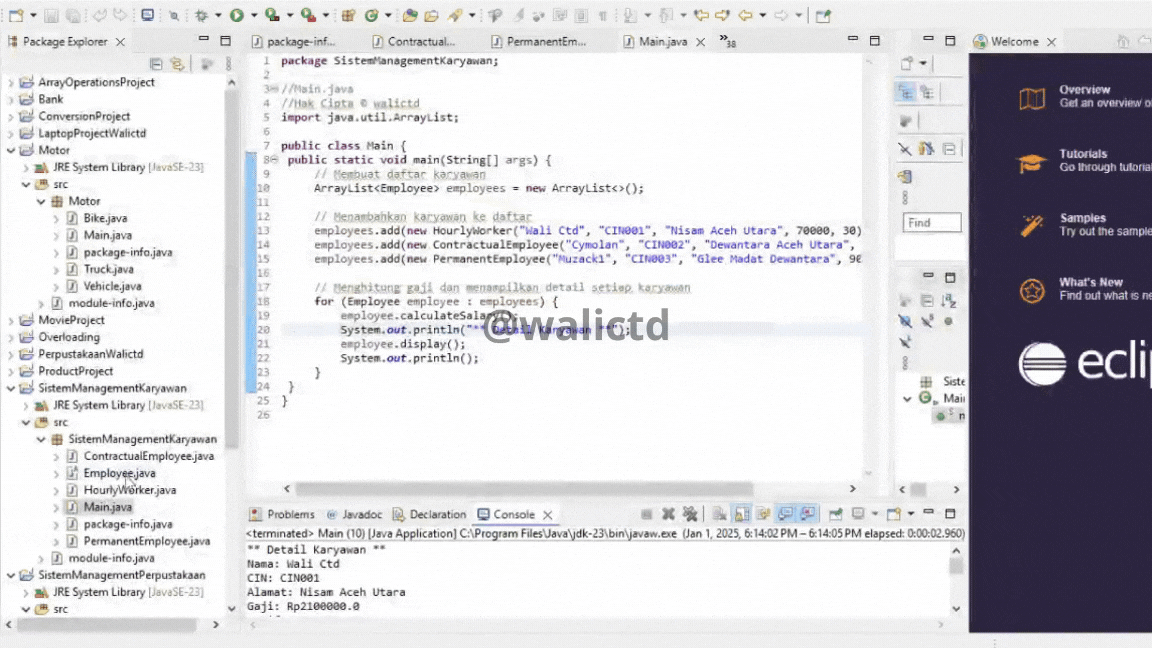Image resolution: width=1152 pixels, height=648 pixels.
Task: Click the Sort alphabetically icon in Outline
Action: [948, 300]
